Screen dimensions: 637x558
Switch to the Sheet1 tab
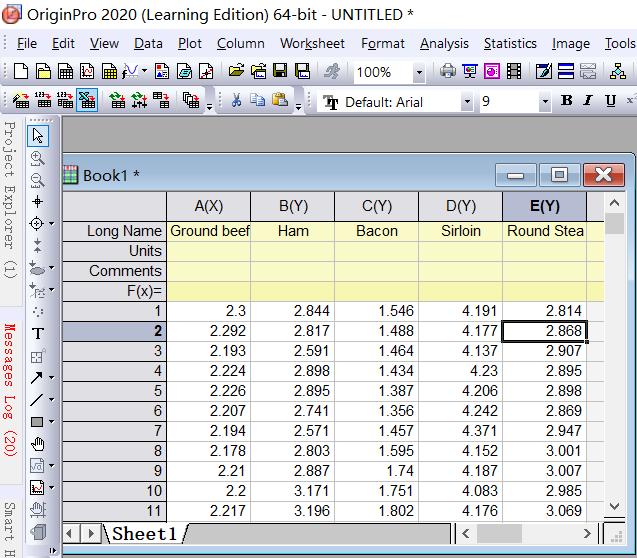click(144, 534)
